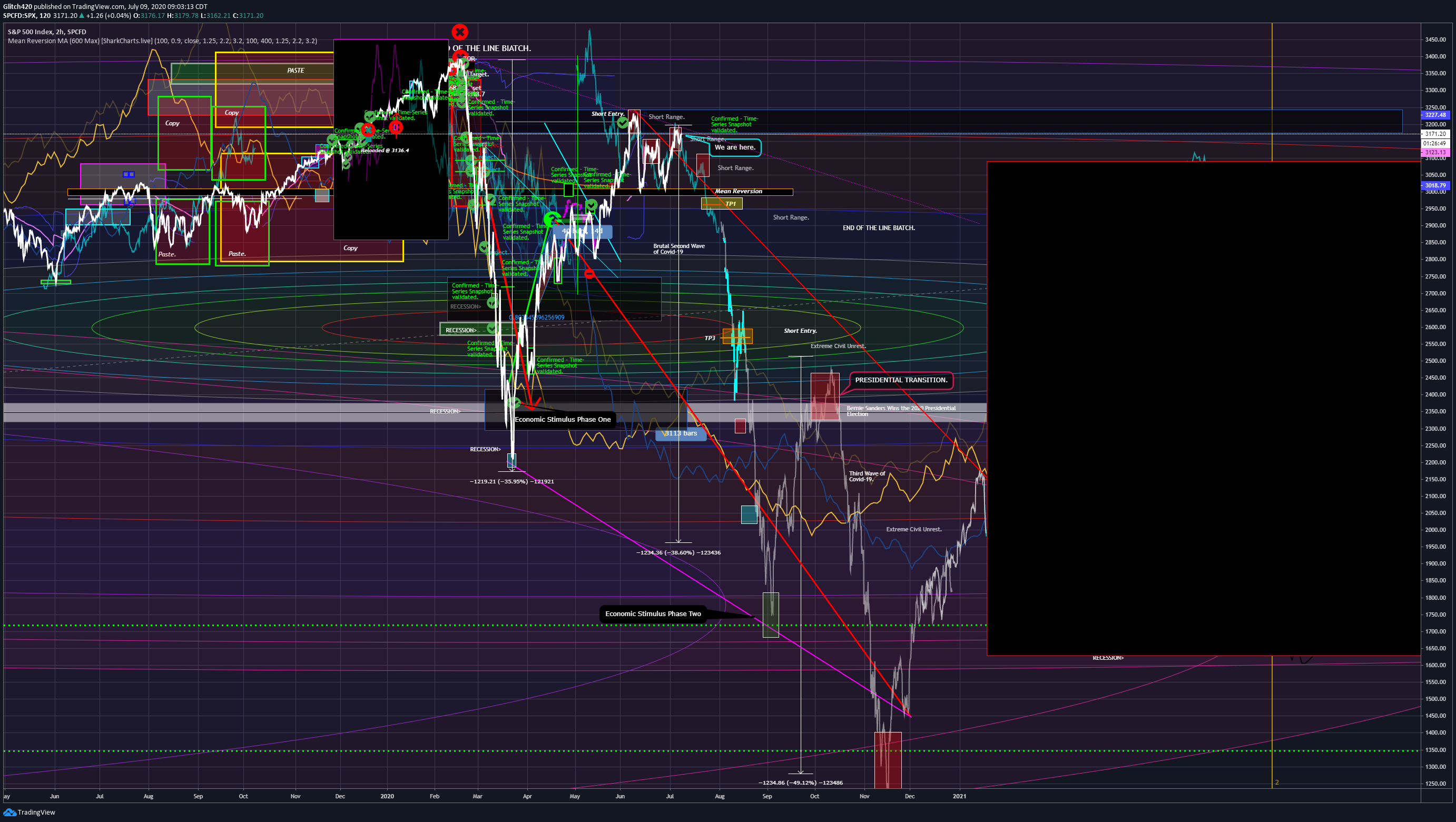This screenshot has height=822, width=1456.
Task: Click the green checkmark above 'Economic Stimulus Phase One'
Action: pos(514,403)
